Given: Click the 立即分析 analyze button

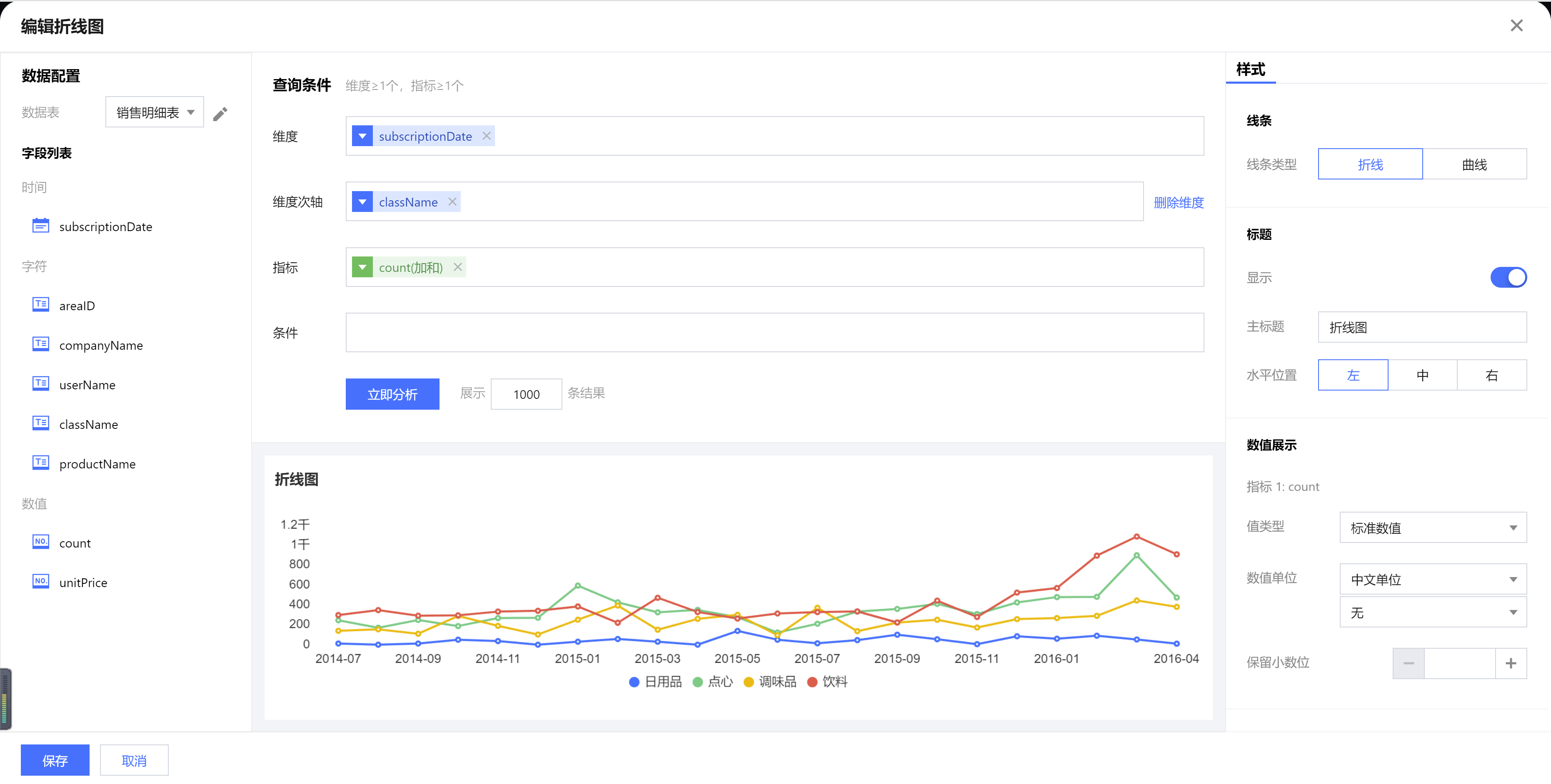Looking at the screenshot, I should coord(392,394).
